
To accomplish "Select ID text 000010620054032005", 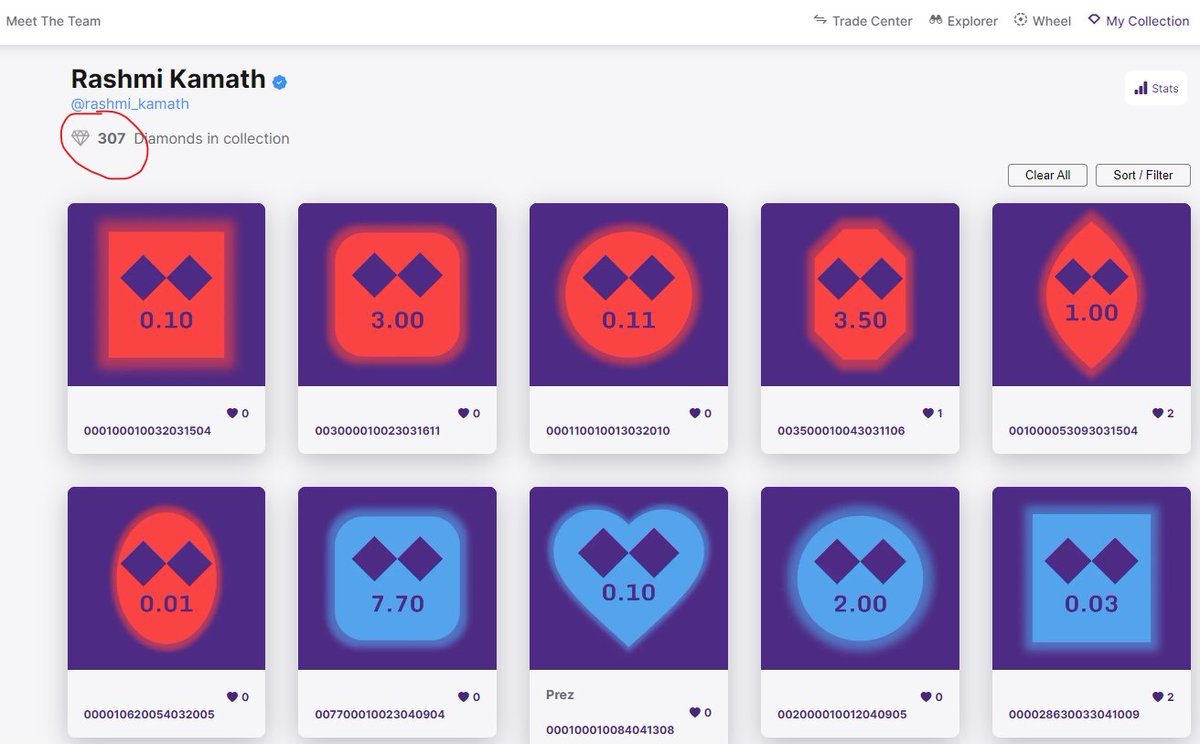I will (149, 715).
